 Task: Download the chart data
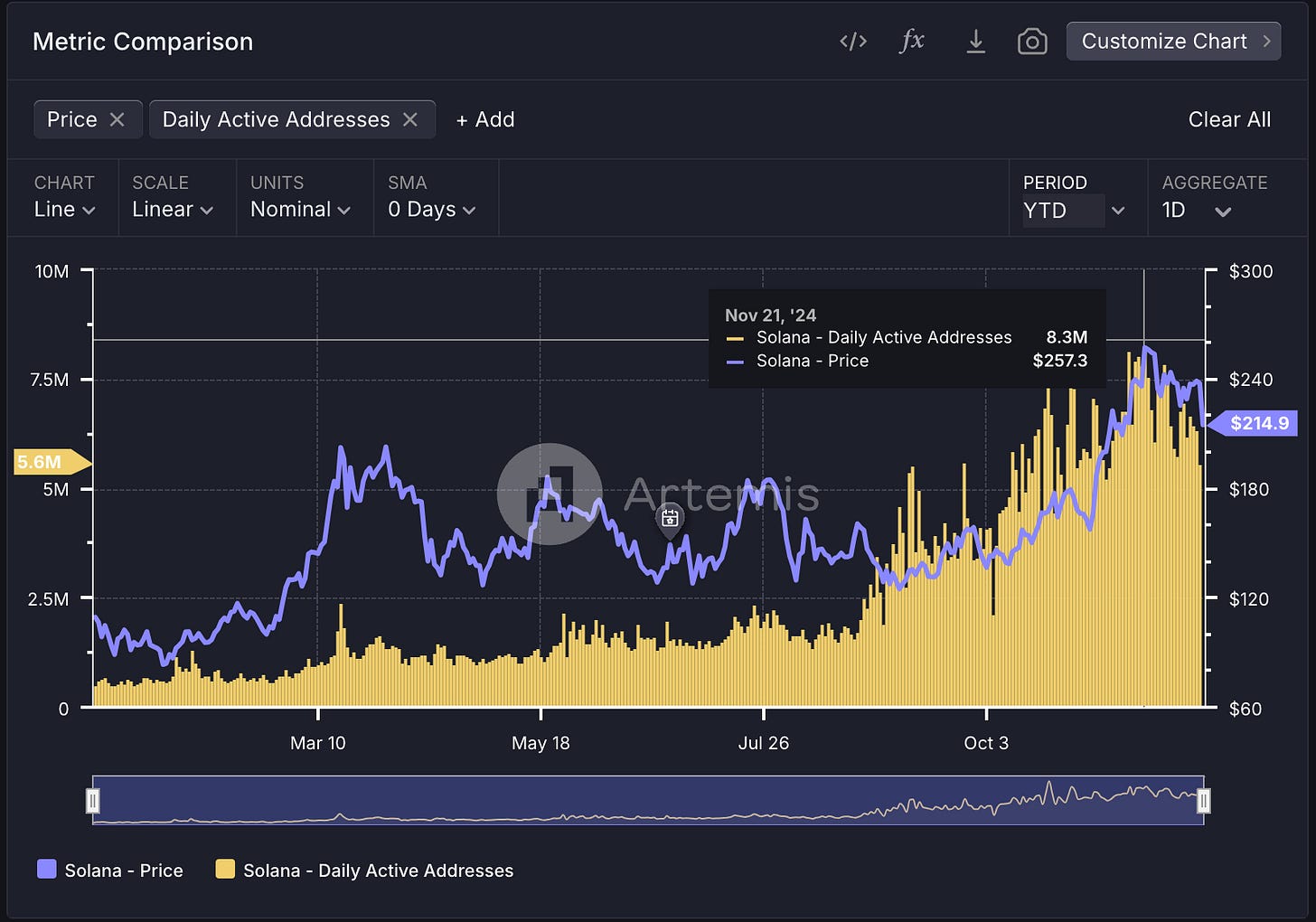tap(975, 42)
